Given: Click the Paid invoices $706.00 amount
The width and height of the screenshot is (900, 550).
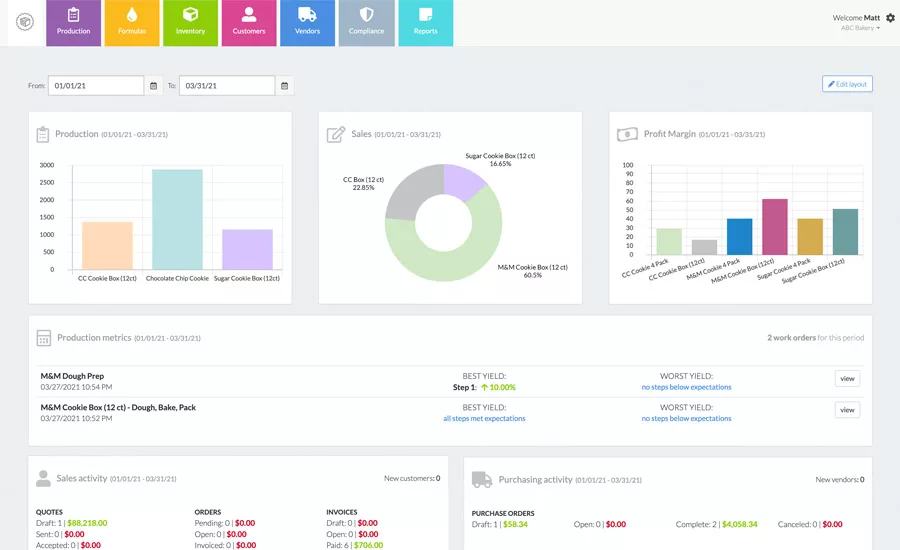Looking at the screenshot, I should (368, 545).
